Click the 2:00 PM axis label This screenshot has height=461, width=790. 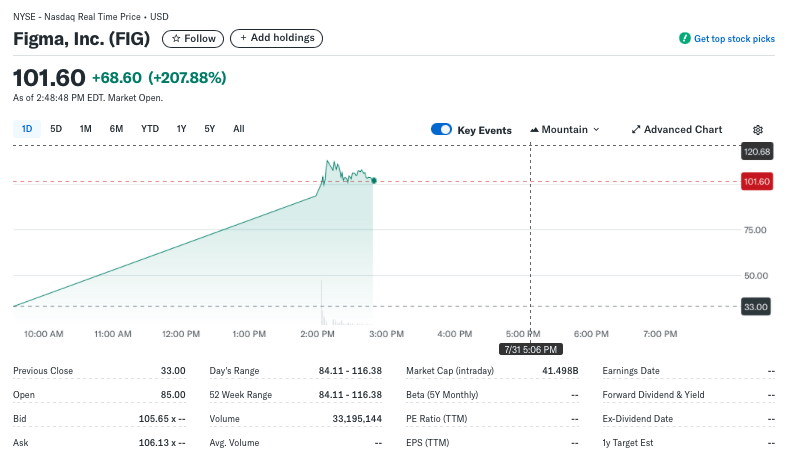[317, 334]
